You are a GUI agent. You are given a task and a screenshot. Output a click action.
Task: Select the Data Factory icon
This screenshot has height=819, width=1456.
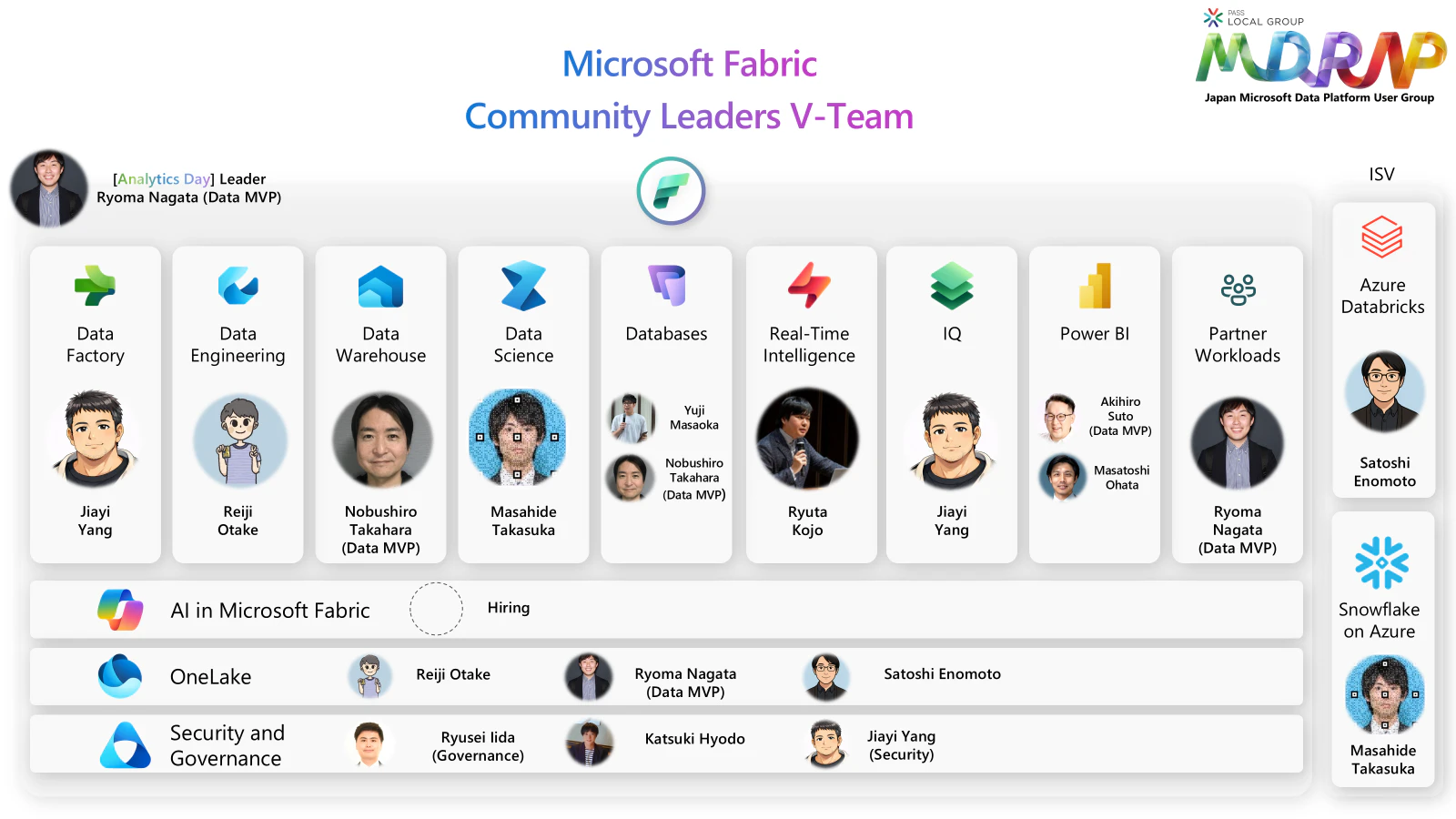point(95,285)
